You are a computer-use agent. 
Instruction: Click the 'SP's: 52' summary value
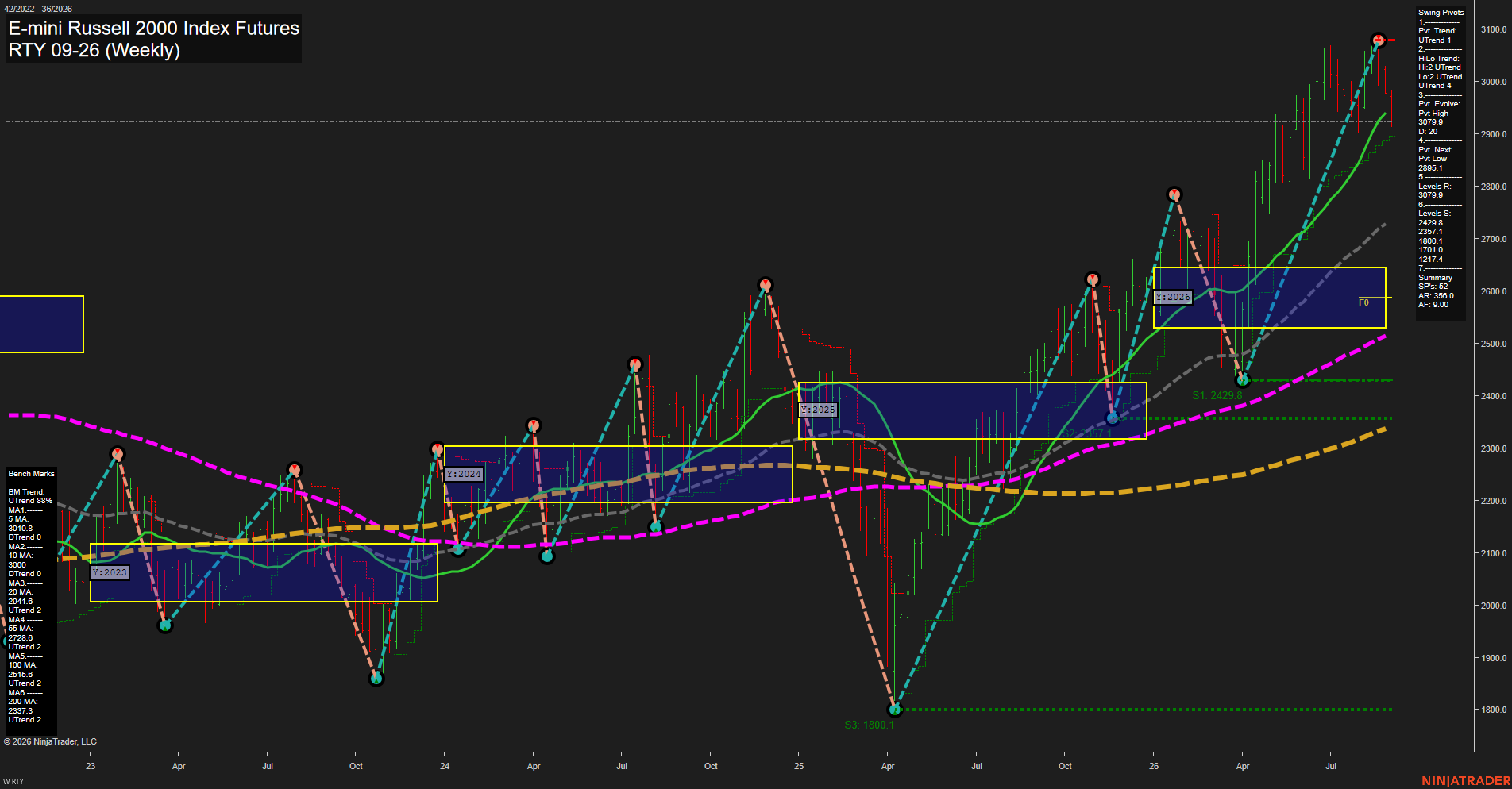point(1433,287)
